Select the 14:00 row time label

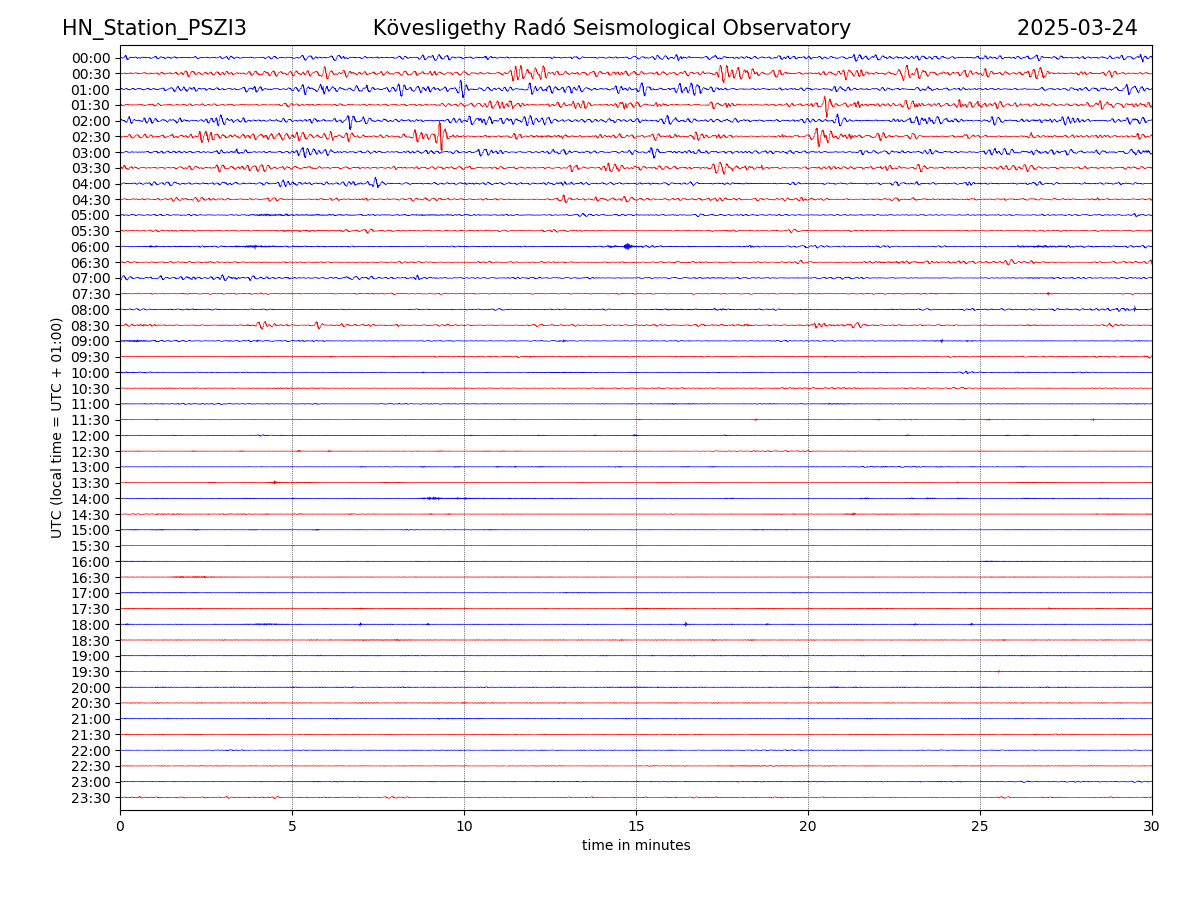(x=91, y=499)
